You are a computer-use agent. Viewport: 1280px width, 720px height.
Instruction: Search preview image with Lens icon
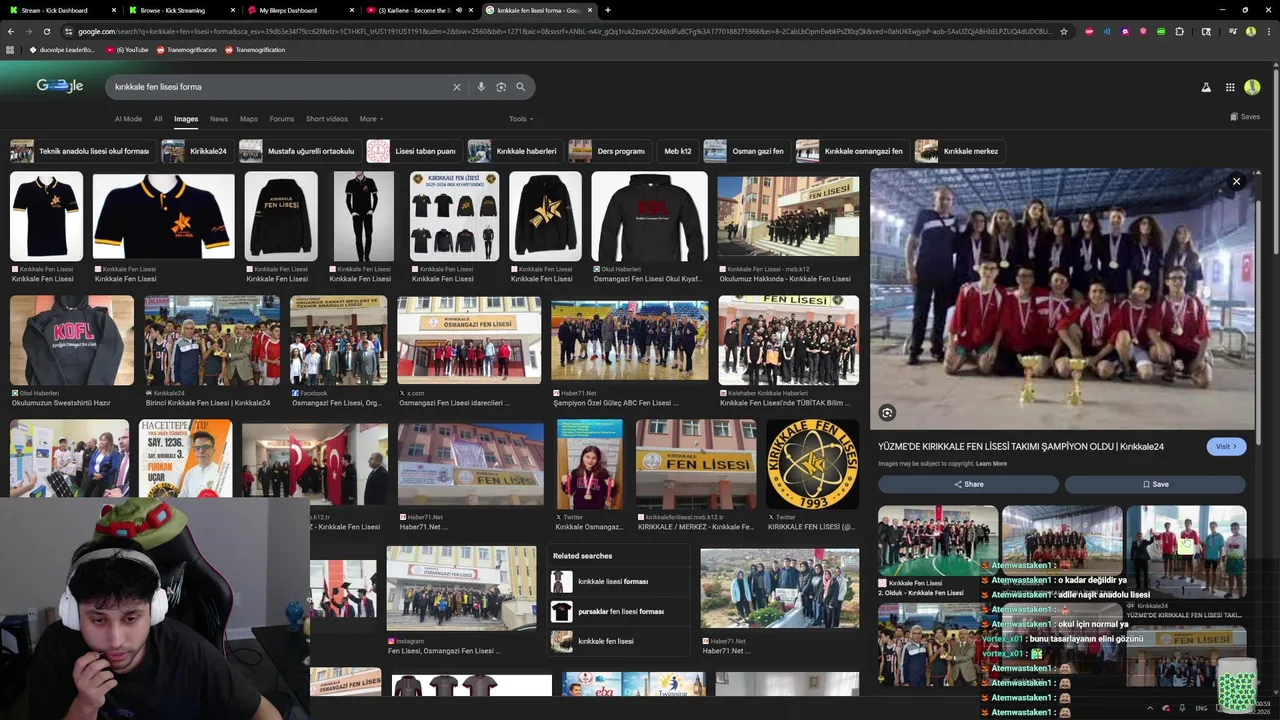click(887, 413)
